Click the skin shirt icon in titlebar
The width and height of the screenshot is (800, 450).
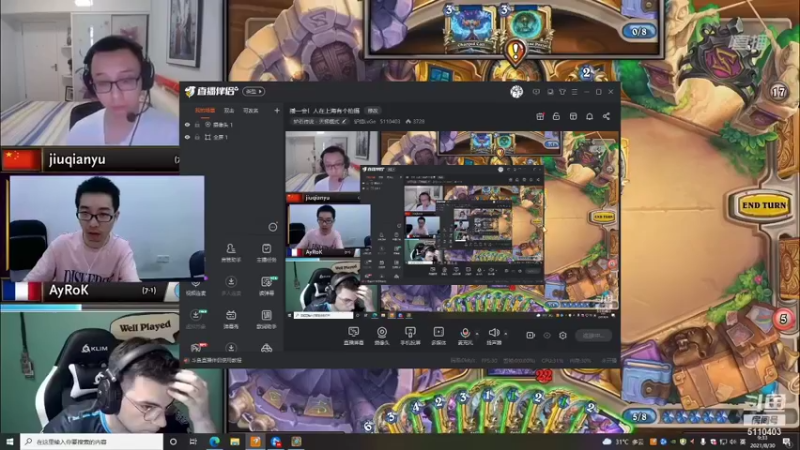coord(562,92)
